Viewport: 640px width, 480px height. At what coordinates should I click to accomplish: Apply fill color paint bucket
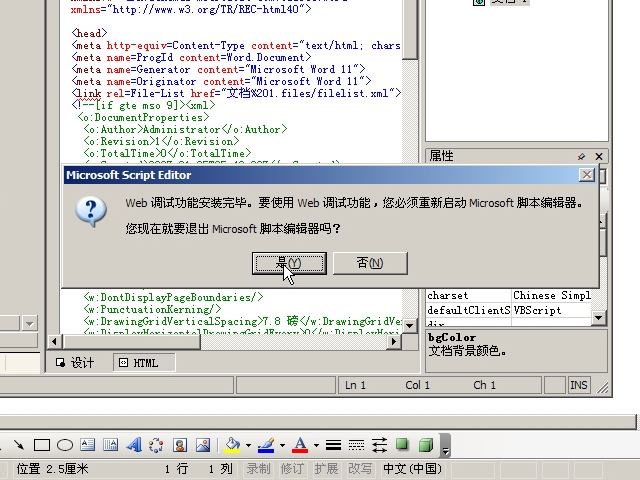[x=233, y=445]
